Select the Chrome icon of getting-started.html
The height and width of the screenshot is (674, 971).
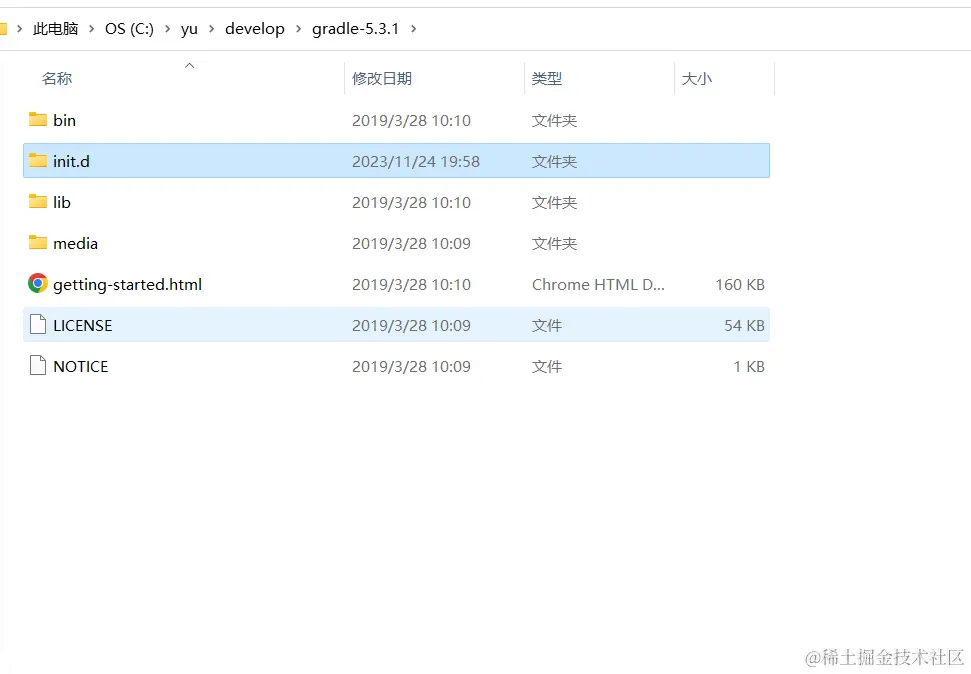(x=38, y=284)
